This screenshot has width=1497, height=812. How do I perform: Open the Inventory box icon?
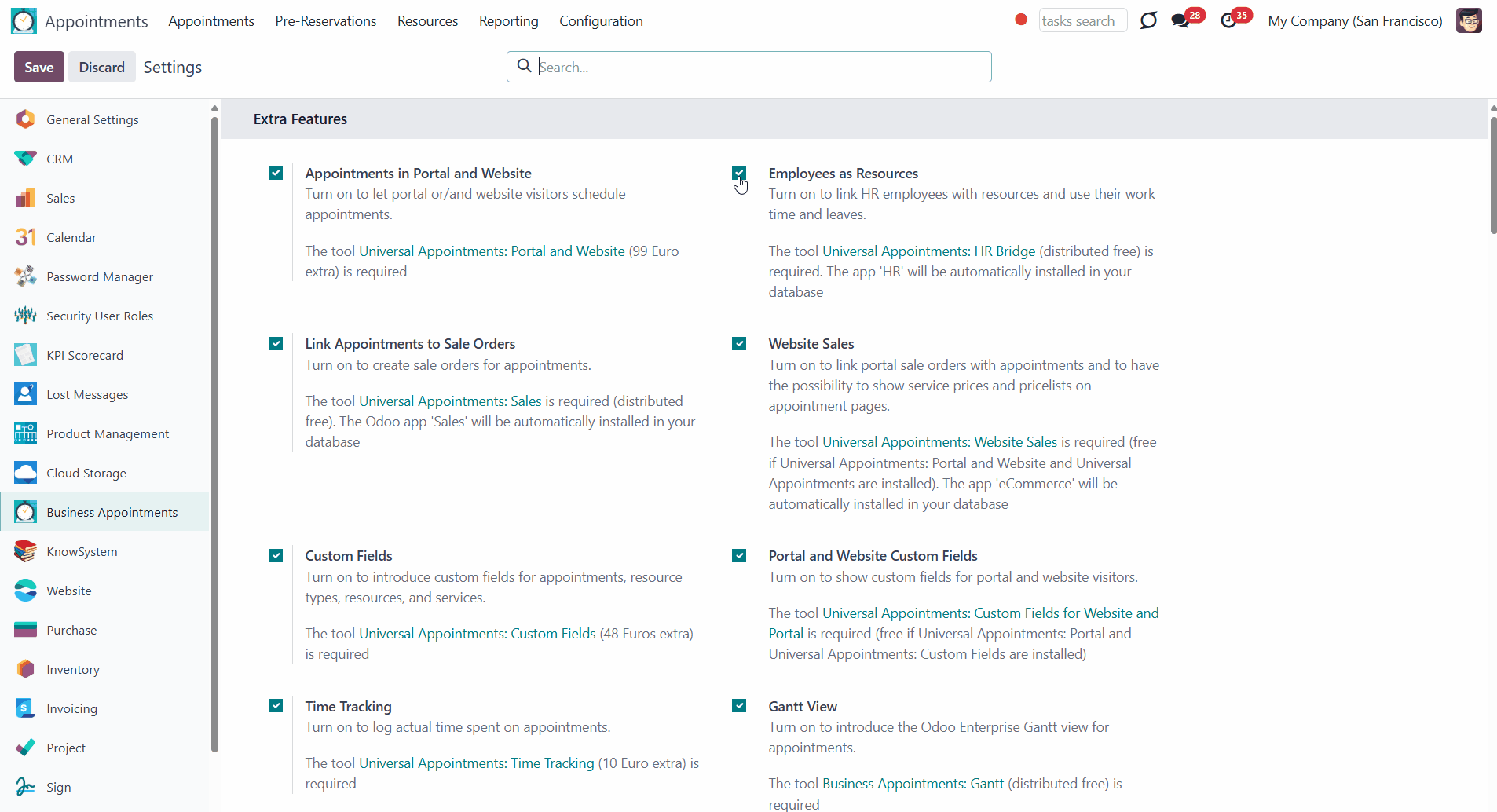click(25, 669)
